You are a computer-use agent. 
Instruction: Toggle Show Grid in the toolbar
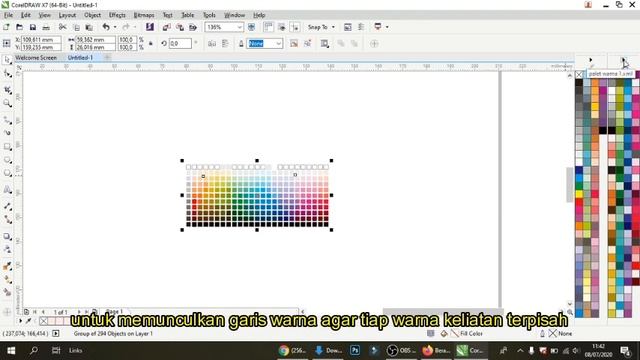282,27
